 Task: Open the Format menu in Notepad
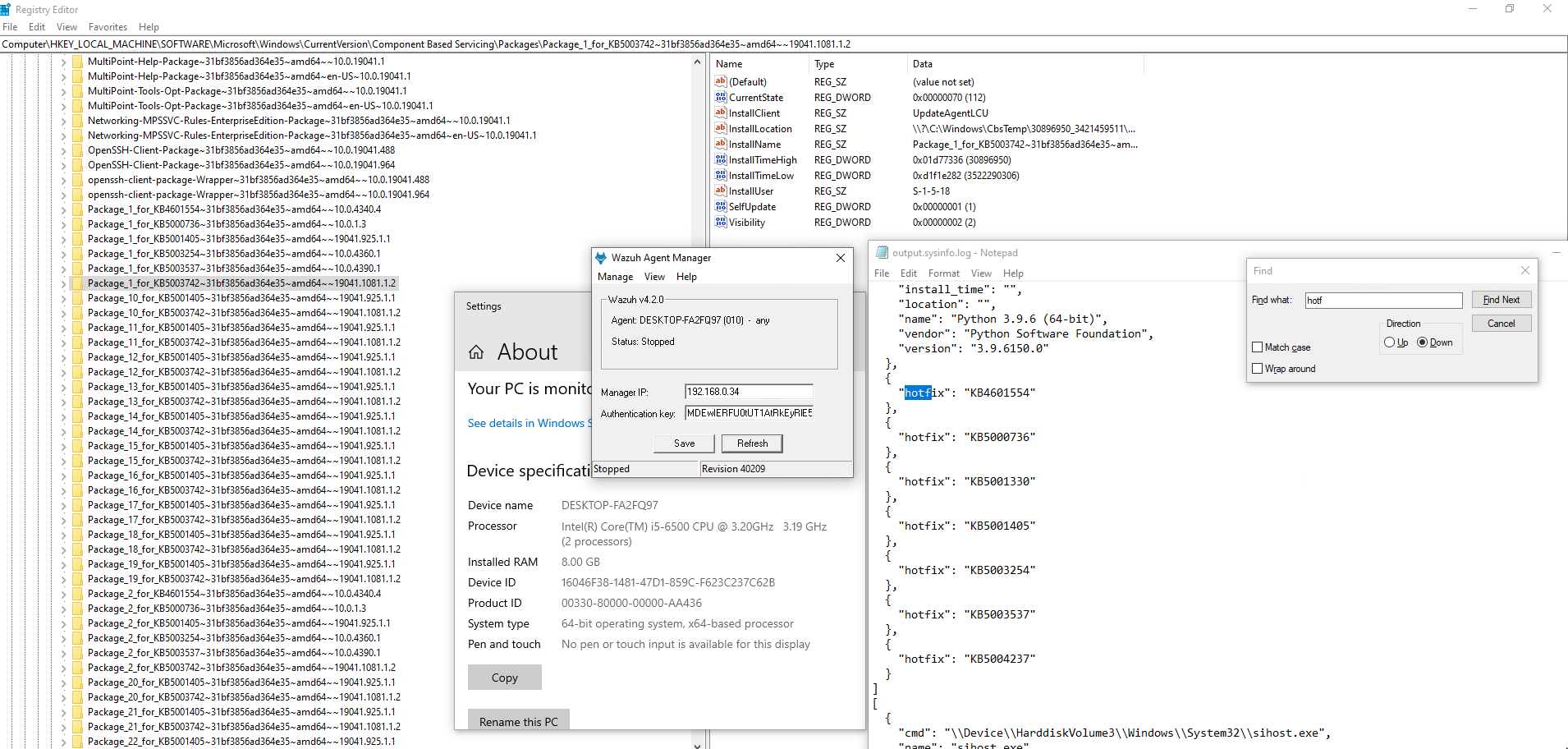[x=943, y=273]
